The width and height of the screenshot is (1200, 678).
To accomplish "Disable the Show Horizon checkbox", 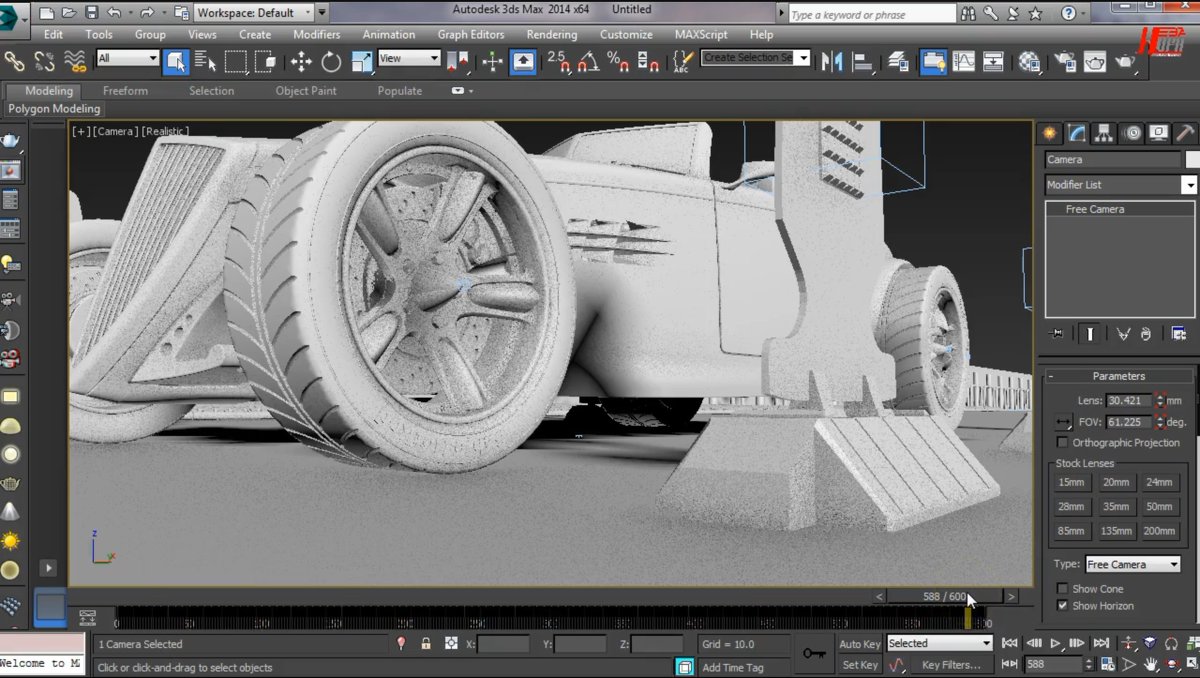I will pos(1063,606).
